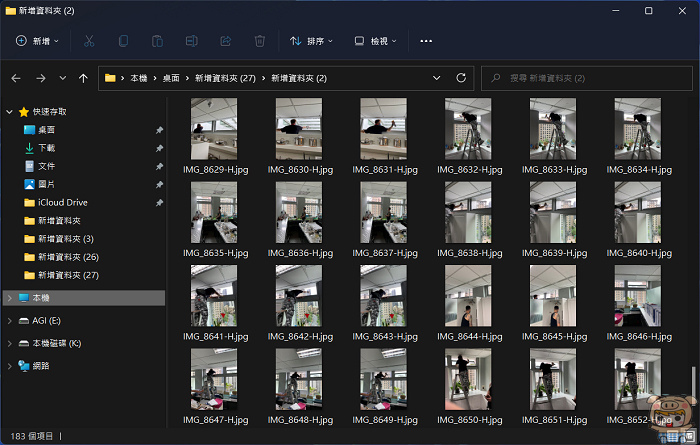Click file name IMG_8643-H.jpg
700x445 pixels.
point(385,337)
